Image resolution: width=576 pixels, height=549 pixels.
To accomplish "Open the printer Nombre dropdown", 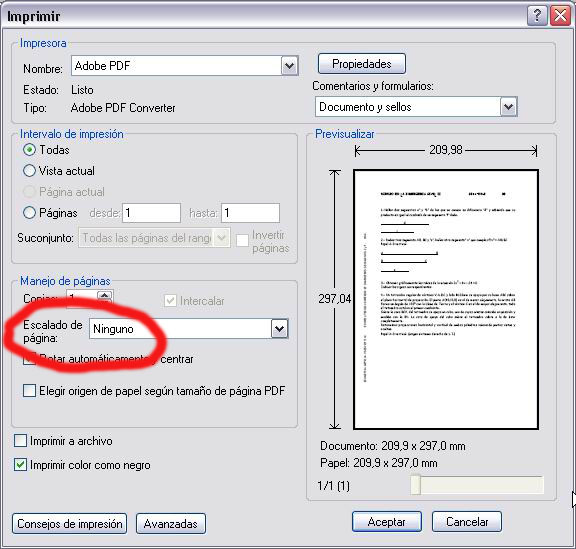I will click(289, 66).
